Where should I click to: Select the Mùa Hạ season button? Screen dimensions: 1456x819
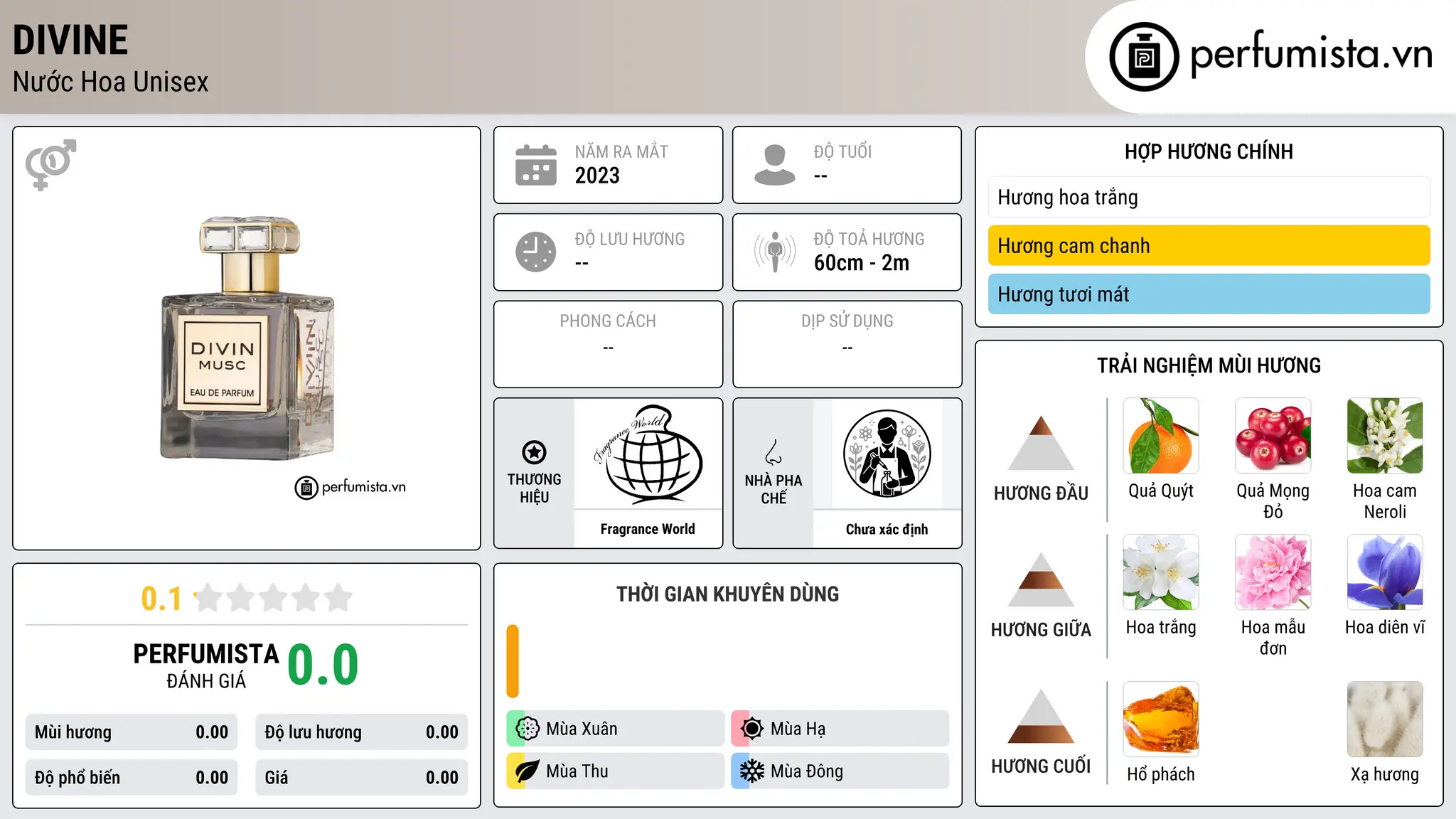pos(840,729)
